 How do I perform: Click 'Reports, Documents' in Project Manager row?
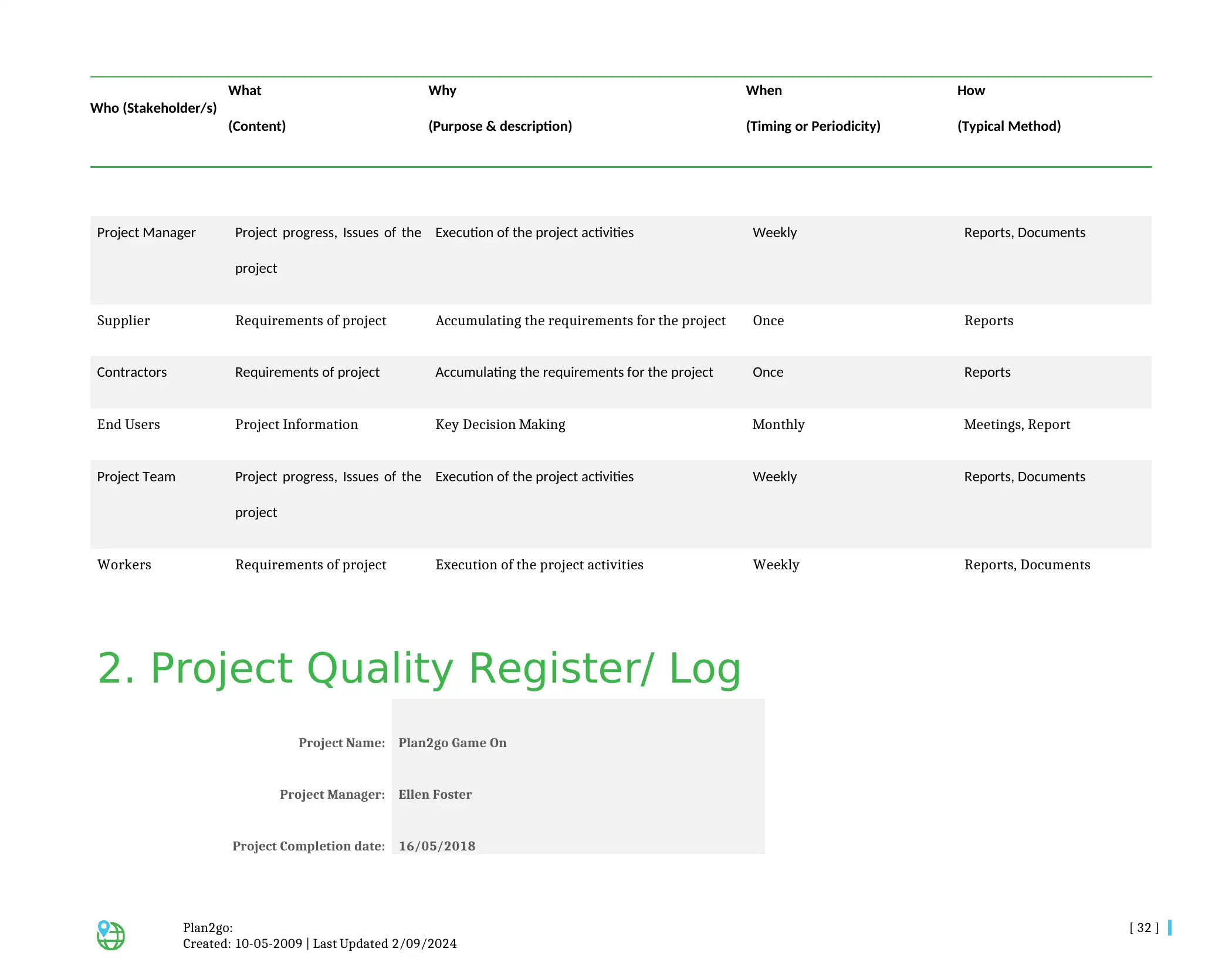pyautogui.click(x=1024, y=232)
